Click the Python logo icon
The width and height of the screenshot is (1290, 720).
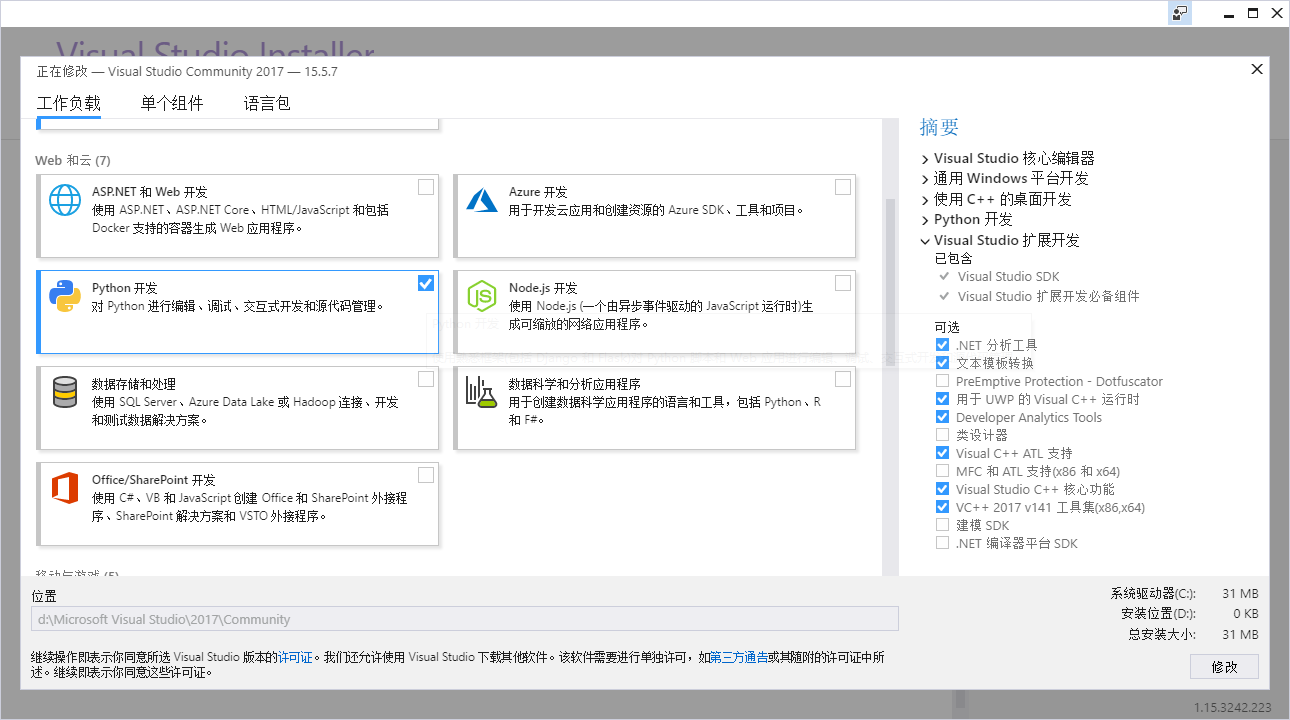tap(65, 296)
